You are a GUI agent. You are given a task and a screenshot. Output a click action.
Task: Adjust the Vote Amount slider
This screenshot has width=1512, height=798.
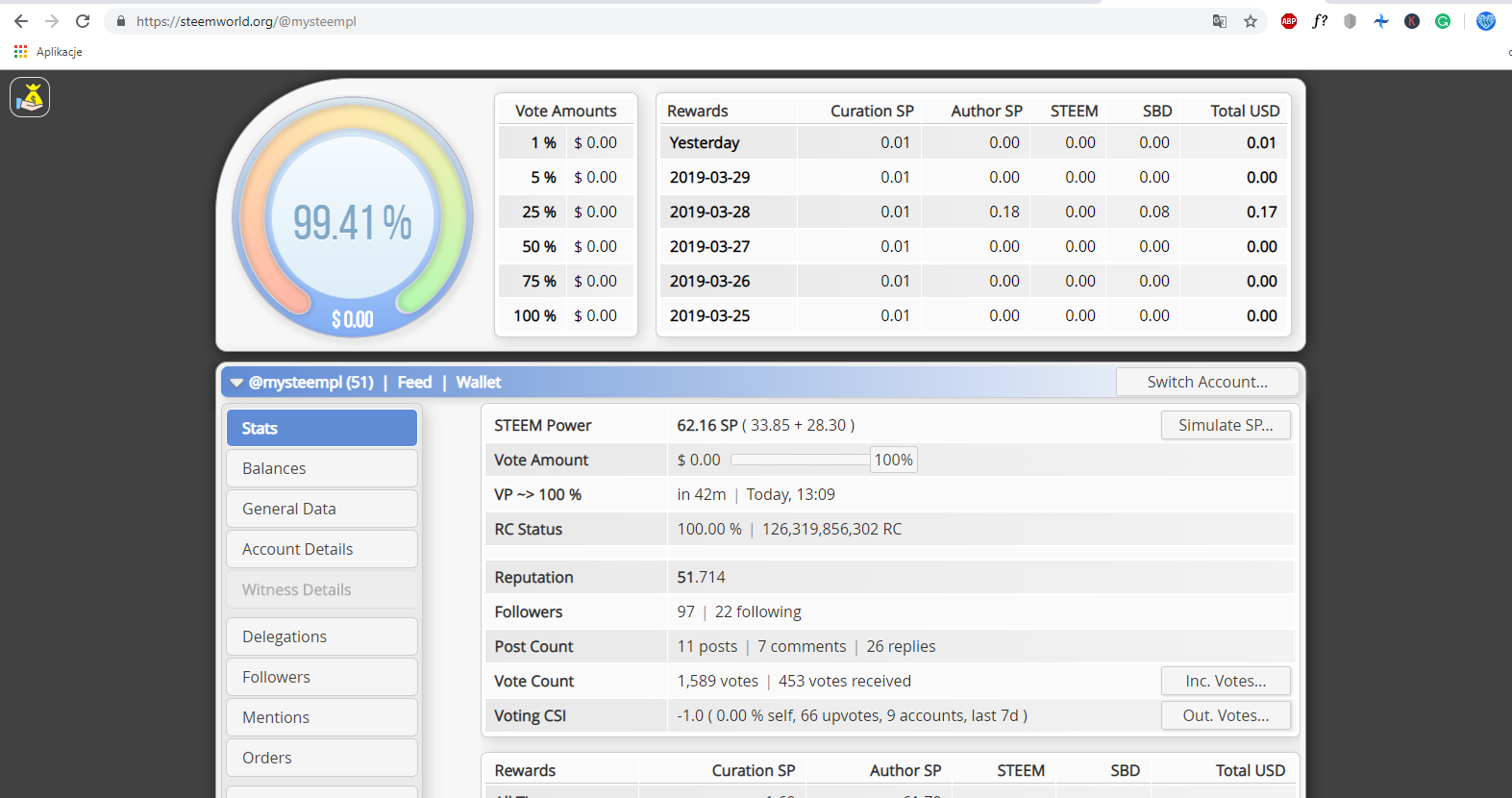pos(800,460)
